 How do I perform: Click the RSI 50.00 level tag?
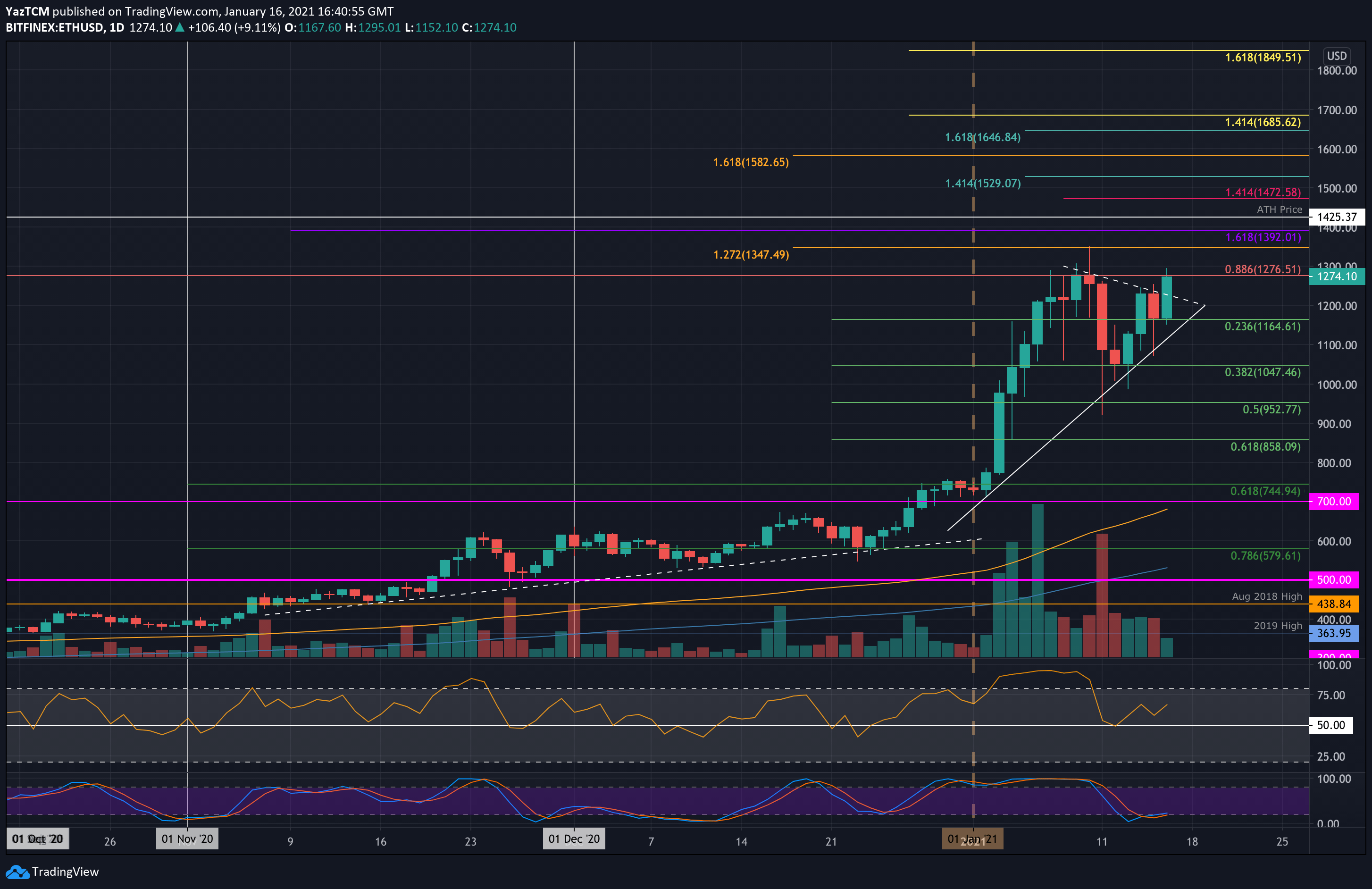(1331, 725)
